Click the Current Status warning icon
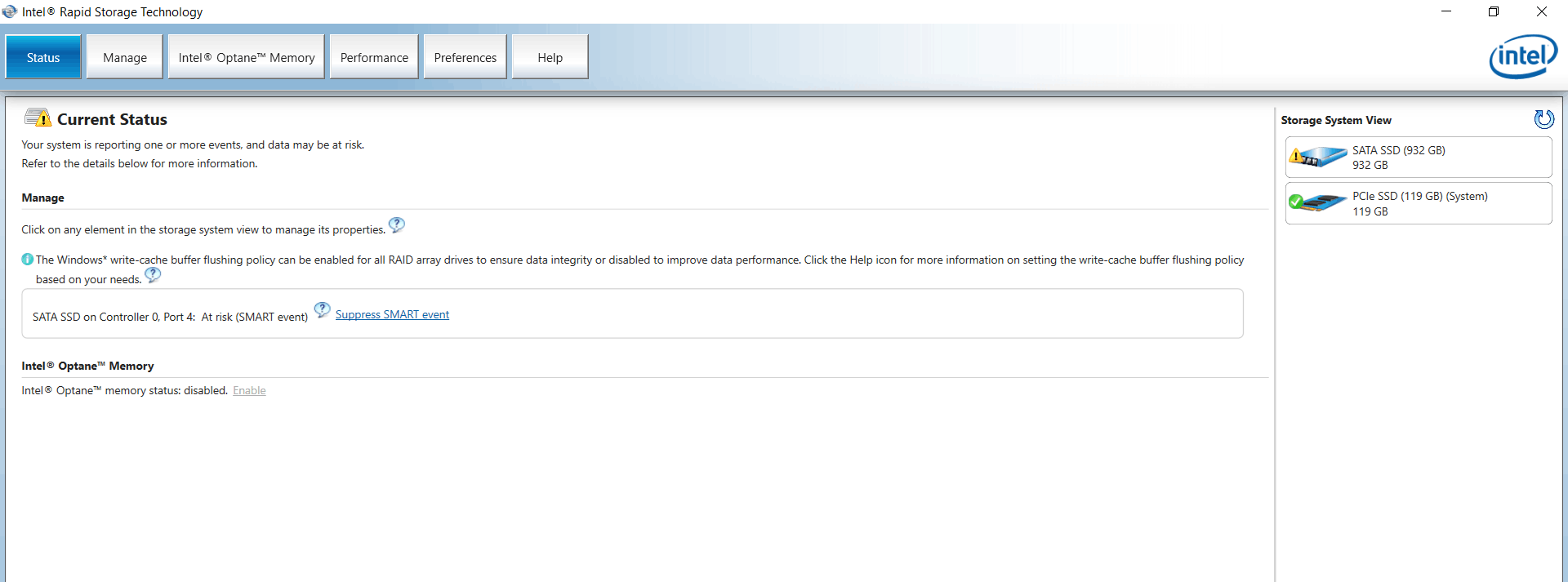Viewport: 1568px width, 582px height. [x=38, y=118]
